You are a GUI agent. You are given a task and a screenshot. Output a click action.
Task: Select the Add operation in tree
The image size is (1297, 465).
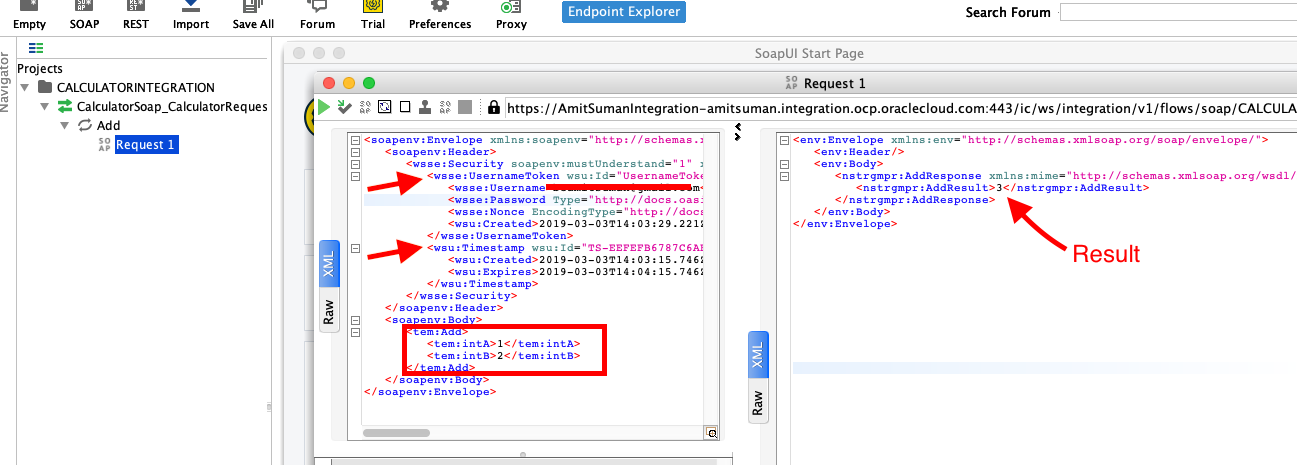point(108,126)
